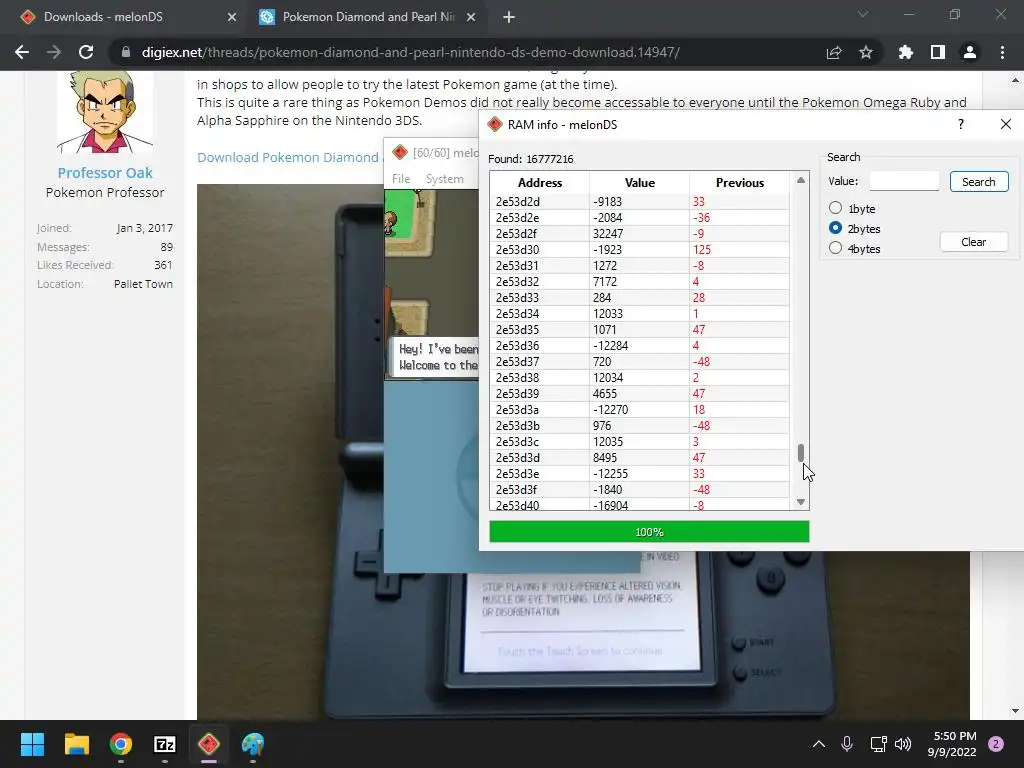Click the volume speaker tray icon
1024x768 pixels.
903,744
